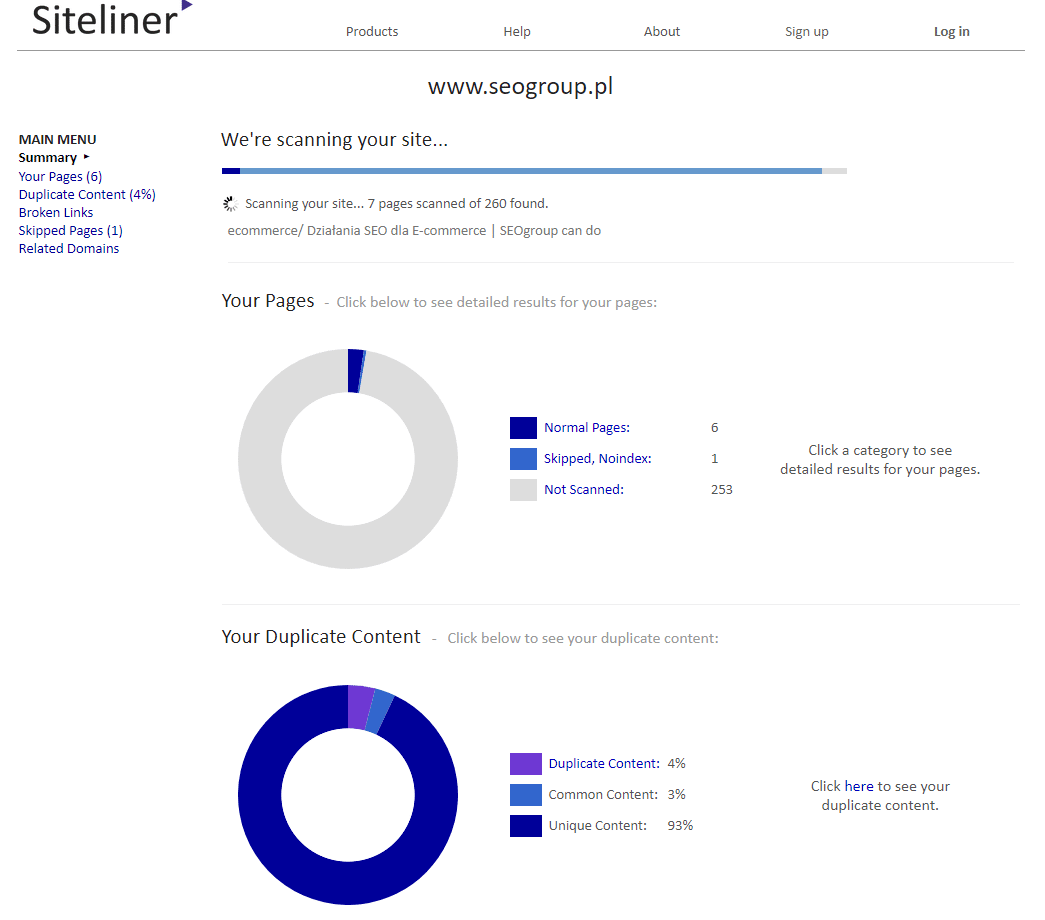Viewport: 1045px width, 920px height.
Task: Click the Not Scanned legend link
Action: [584, 489]
